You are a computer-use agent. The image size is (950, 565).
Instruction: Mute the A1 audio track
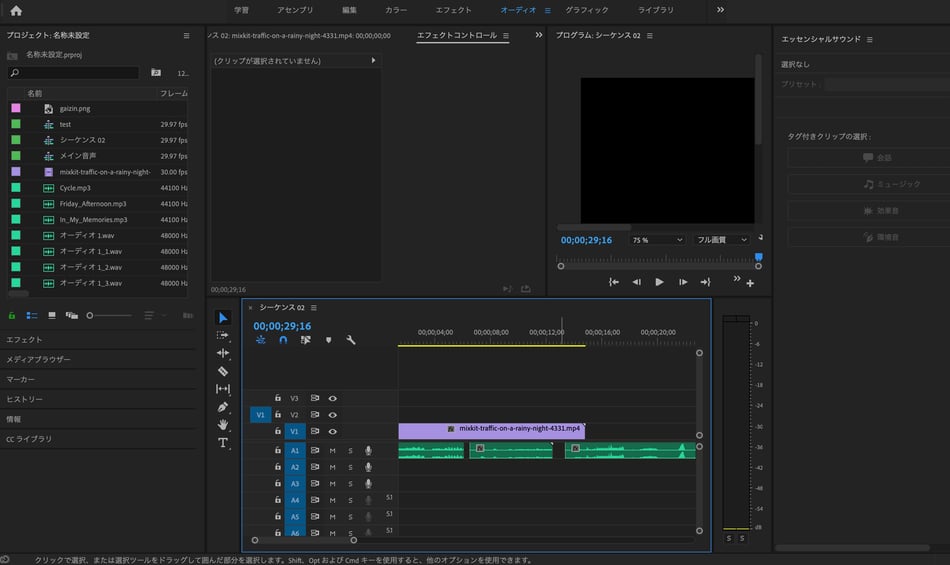tap(332, 451)
